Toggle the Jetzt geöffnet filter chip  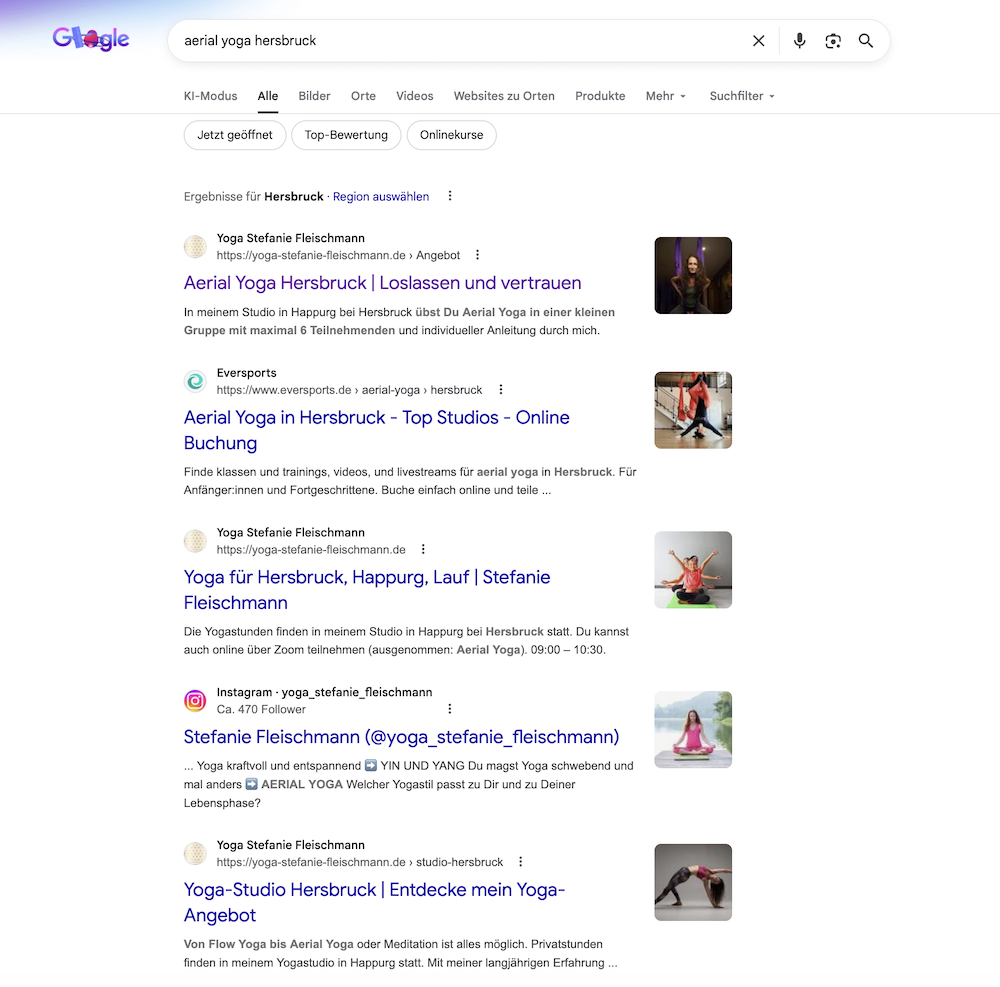point(235,135)
